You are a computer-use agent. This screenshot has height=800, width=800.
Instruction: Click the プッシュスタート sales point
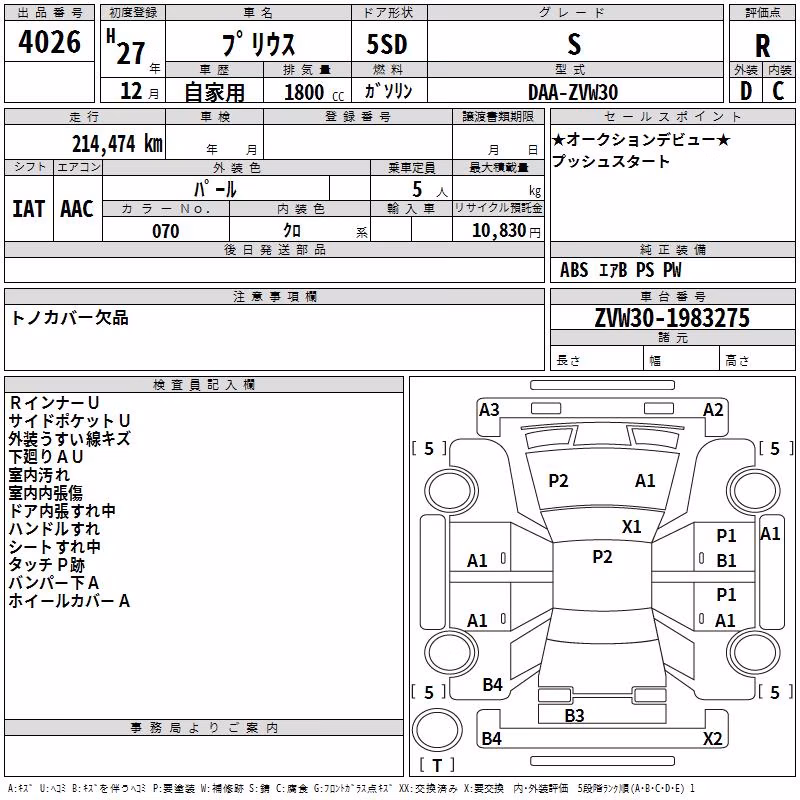point(611,161)
